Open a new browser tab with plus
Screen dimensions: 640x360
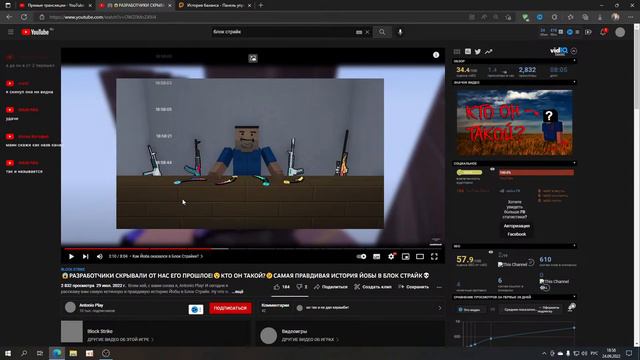pos(261,5)
